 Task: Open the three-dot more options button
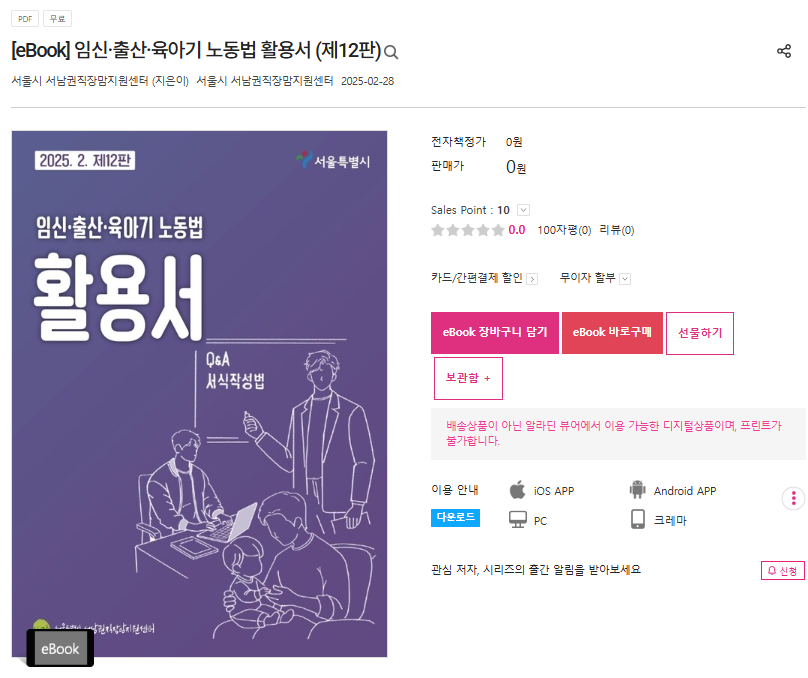point(794,498)
